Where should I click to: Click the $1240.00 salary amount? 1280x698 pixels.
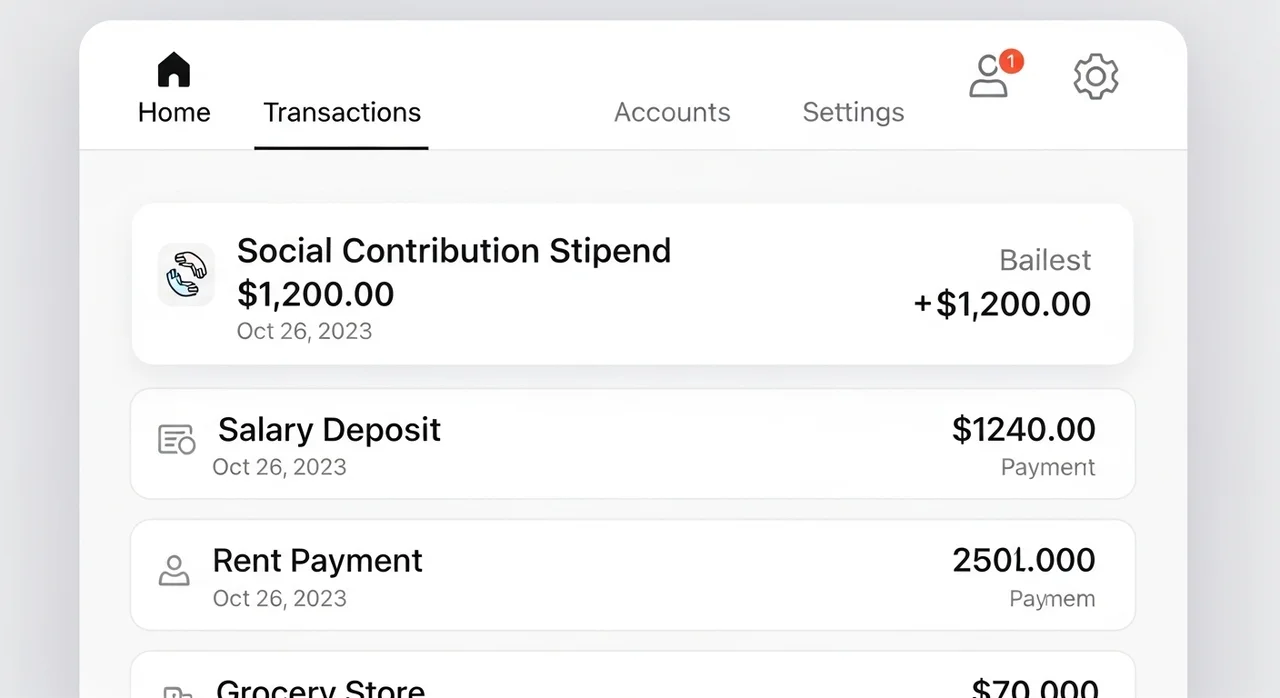(x=1023, y=430)
